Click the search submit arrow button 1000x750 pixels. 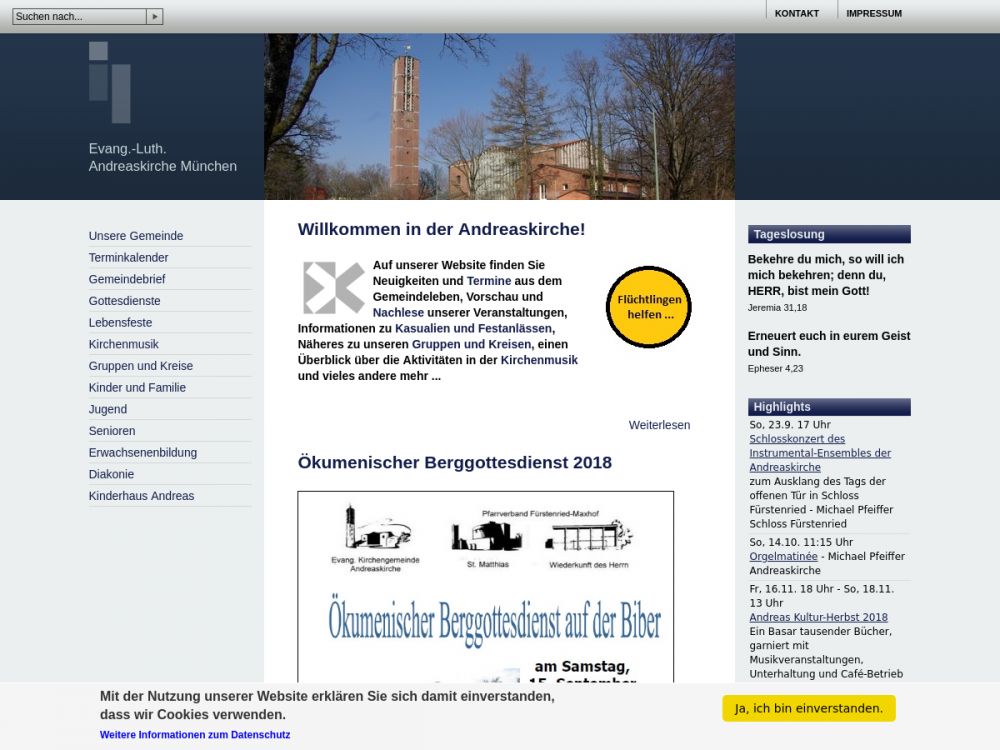(x=154, y=17)
